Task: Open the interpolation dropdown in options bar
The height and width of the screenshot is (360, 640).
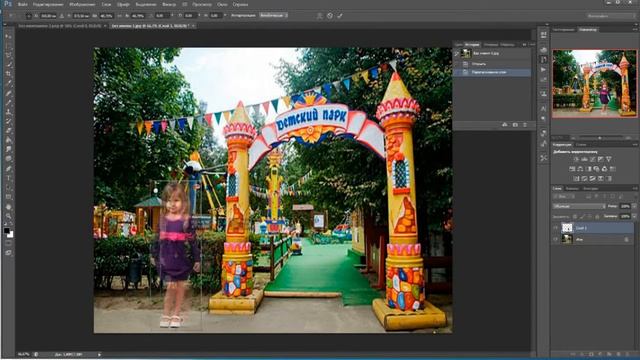Action: [x=273, y=15]
